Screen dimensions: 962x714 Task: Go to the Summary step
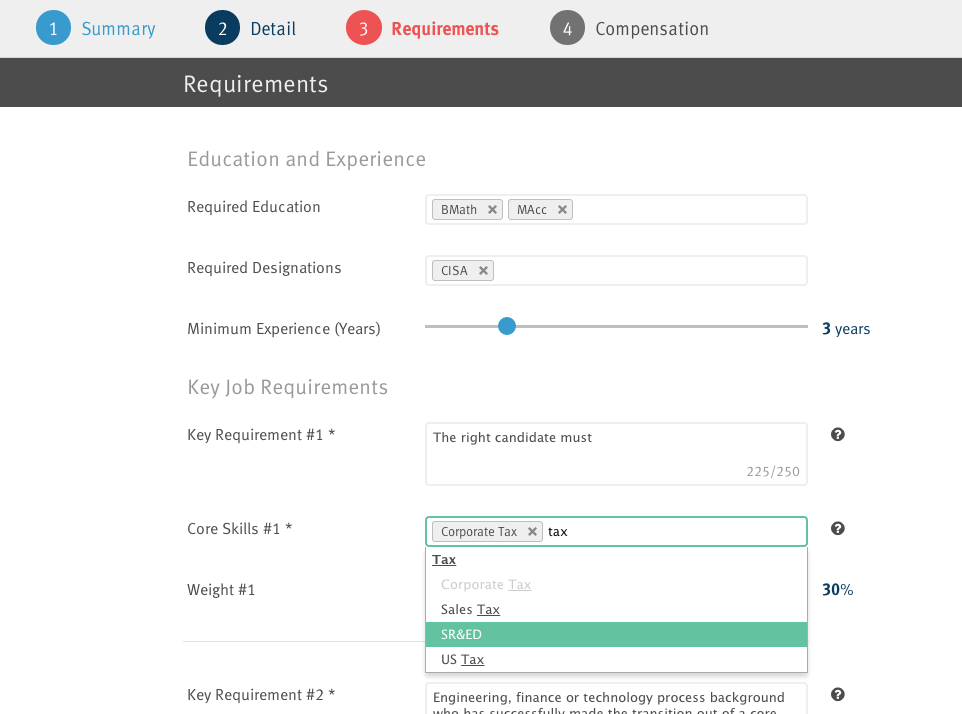pyautogui.click(x=118, y=29)
